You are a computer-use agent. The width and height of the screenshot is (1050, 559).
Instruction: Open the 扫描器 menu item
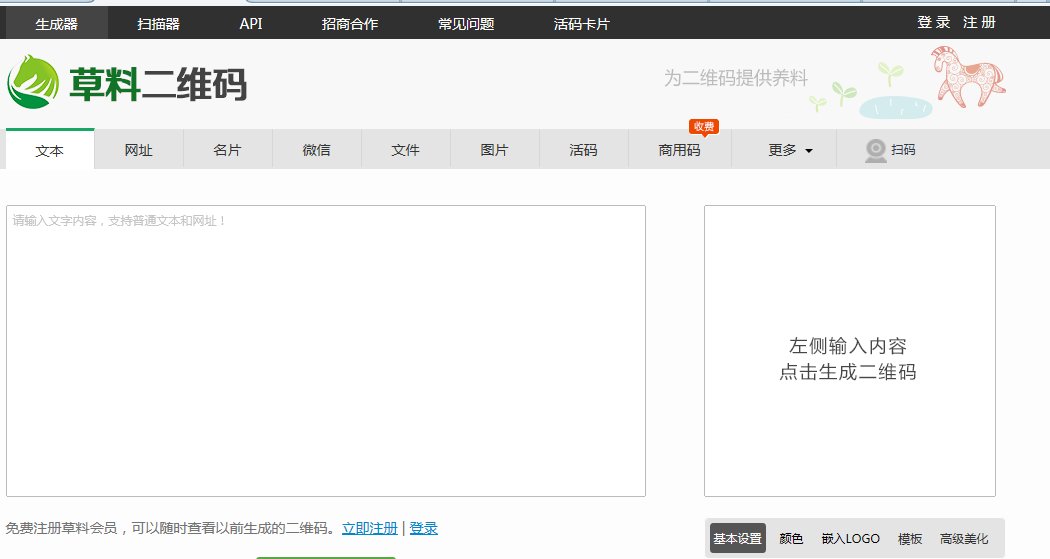pyautogui.click(x=158, y=24)
